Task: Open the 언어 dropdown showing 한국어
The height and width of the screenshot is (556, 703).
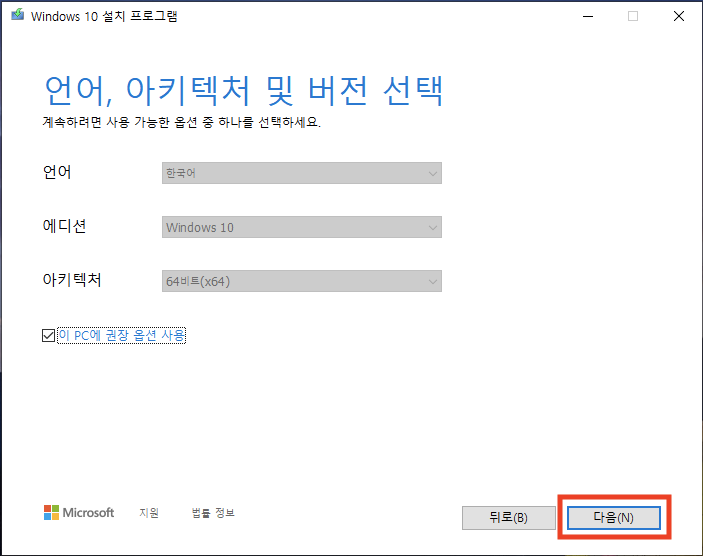Action: [x=302, y=173]
